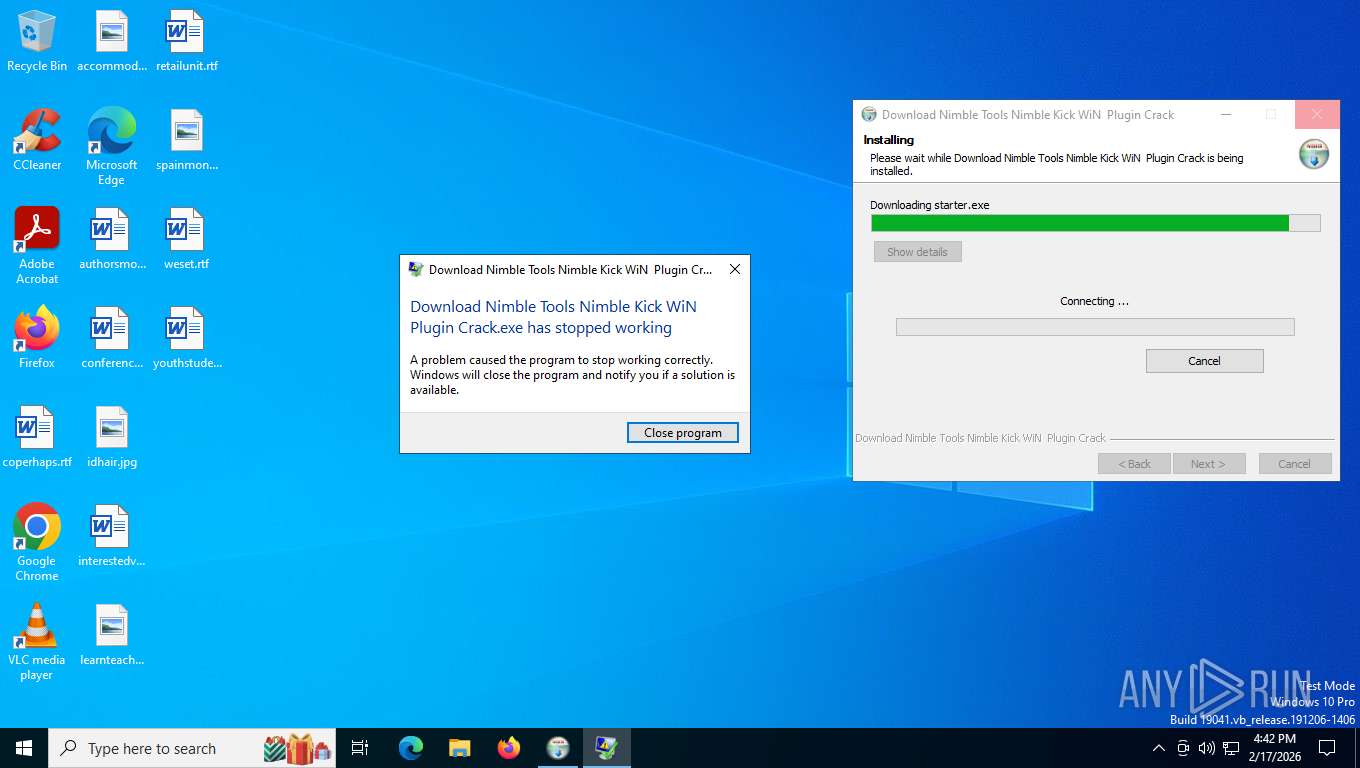This screenshot has height=768, width=1360.
Task: Click the Next > button in installer
Action: pos(1208,464)
